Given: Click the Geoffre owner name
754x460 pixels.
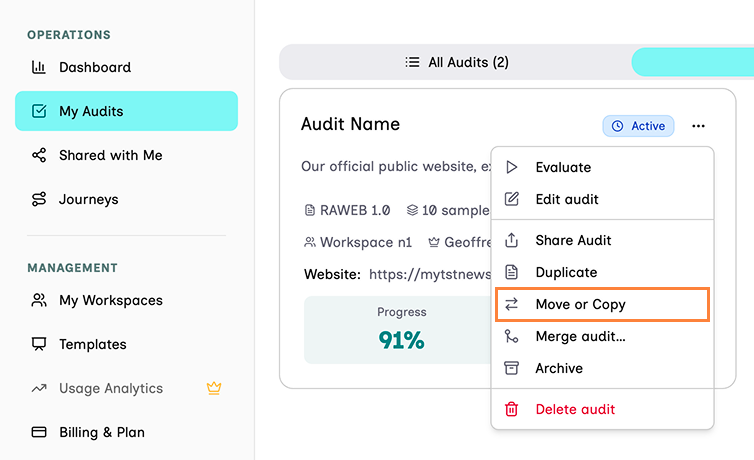Looking at the screenshot, I should [x=467, y=242].
